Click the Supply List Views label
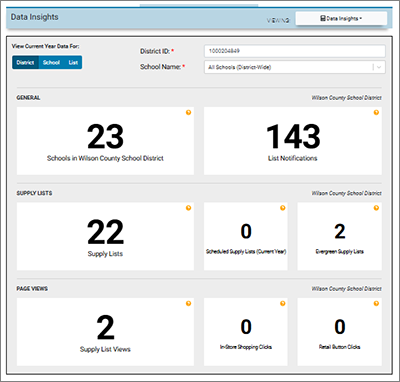 point(105,349)
